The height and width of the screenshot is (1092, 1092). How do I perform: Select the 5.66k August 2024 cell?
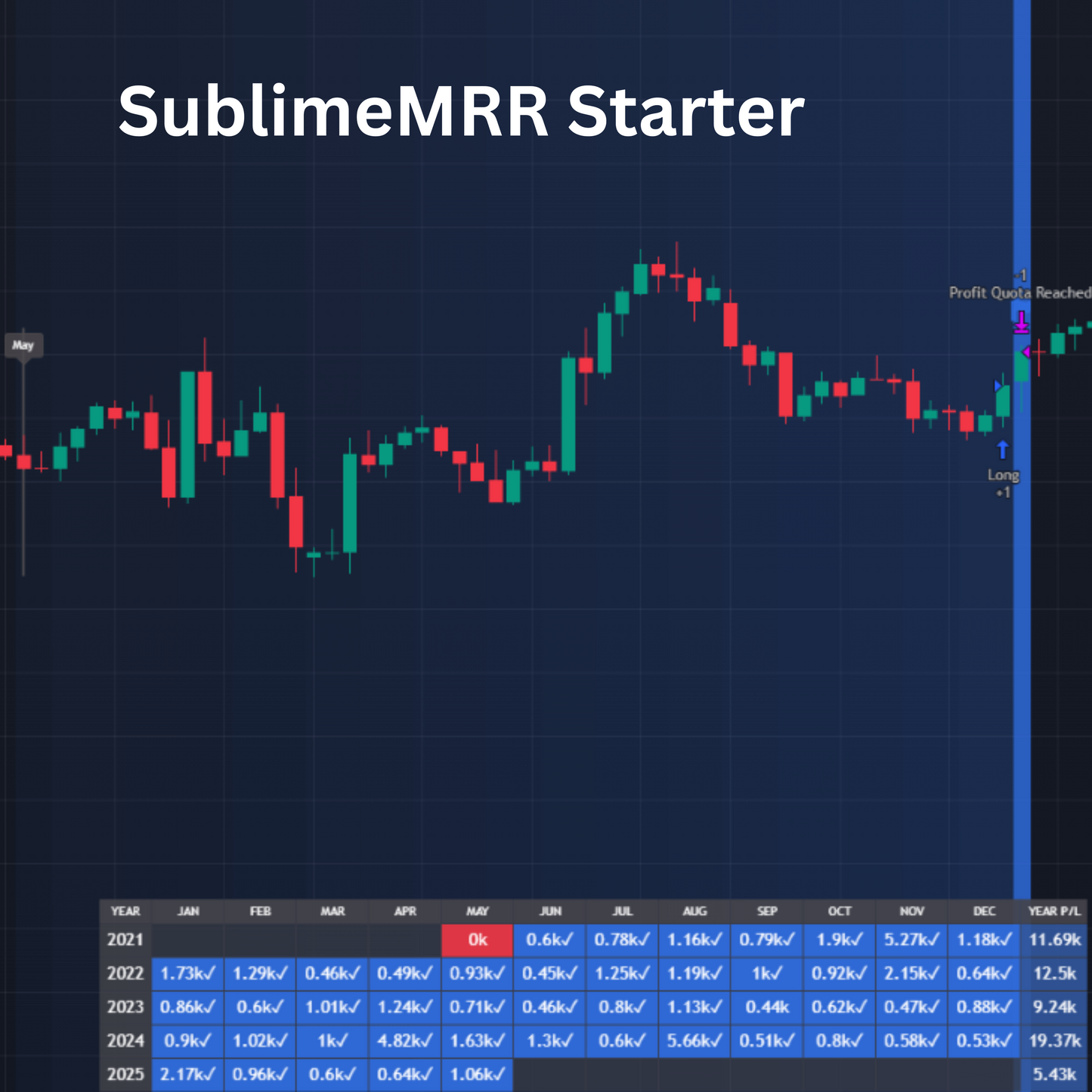(x=694, y=1041)
